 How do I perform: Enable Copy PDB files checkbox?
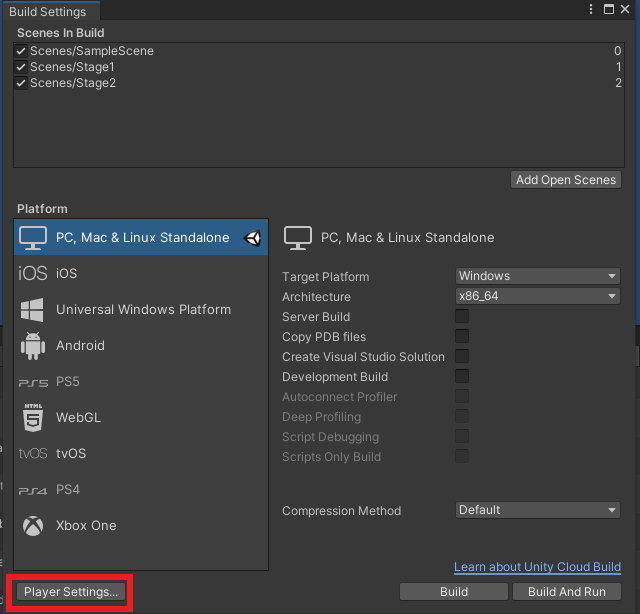pos(462,336)
